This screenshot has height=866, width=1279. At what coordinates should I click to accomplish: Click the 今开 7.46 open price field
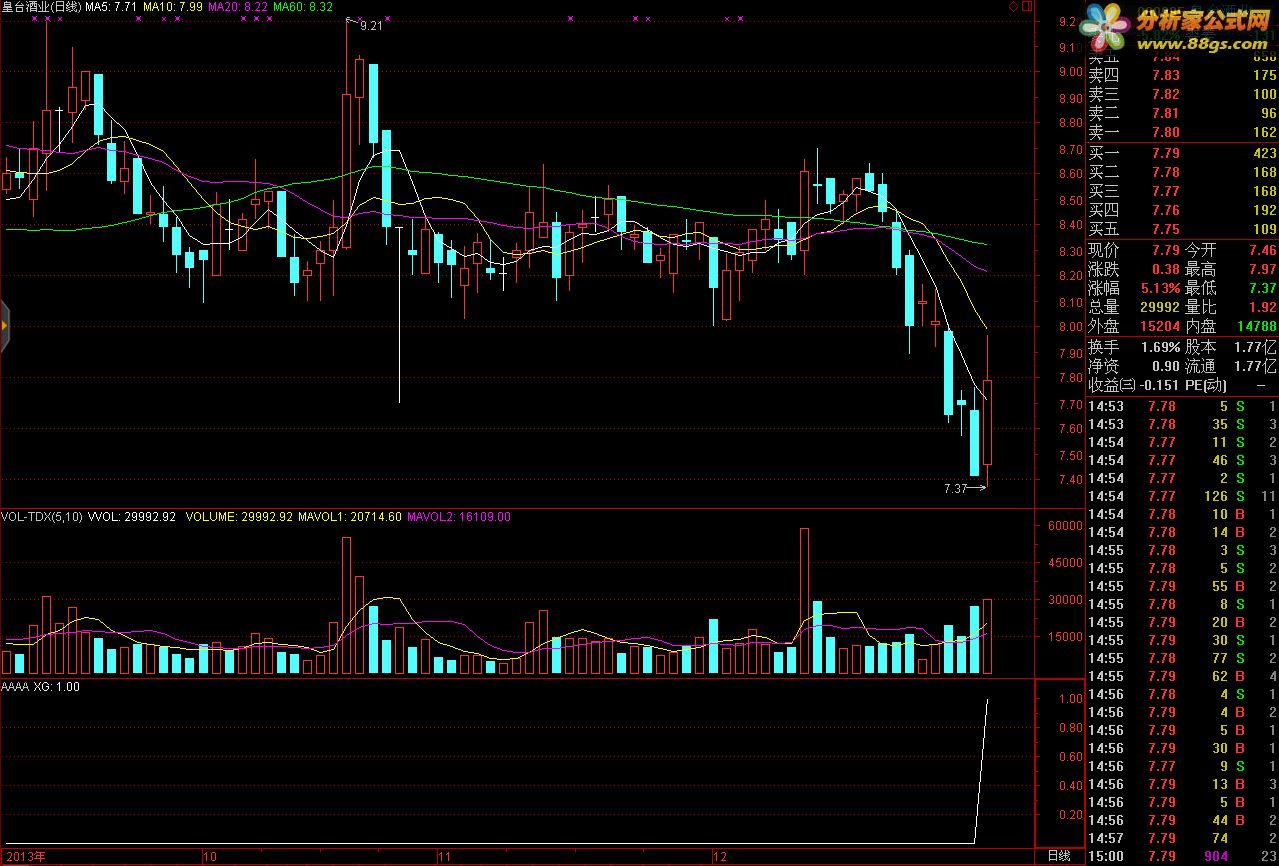pyautogui.click(x=1231, y=250)
